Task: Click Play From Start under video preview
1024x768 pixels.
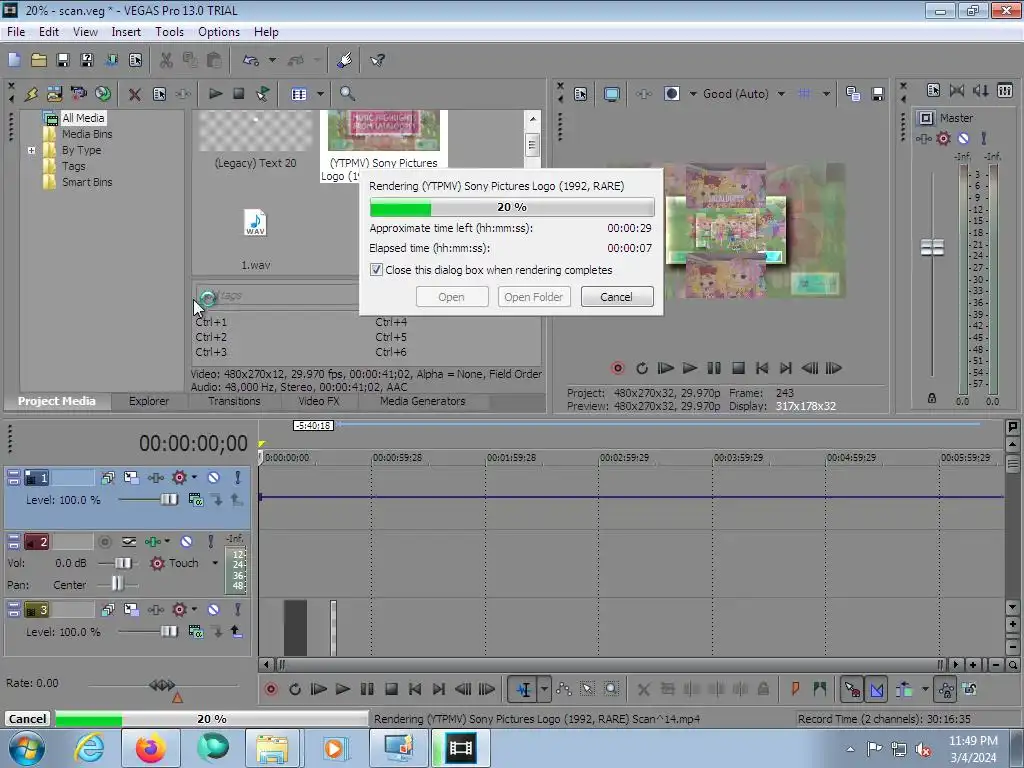Action: coord(665,368)
